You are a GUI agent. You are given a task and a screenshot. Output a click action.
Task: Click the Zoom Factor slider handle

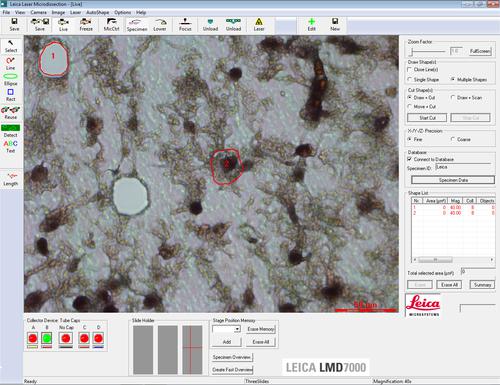[x=412, y=52]
